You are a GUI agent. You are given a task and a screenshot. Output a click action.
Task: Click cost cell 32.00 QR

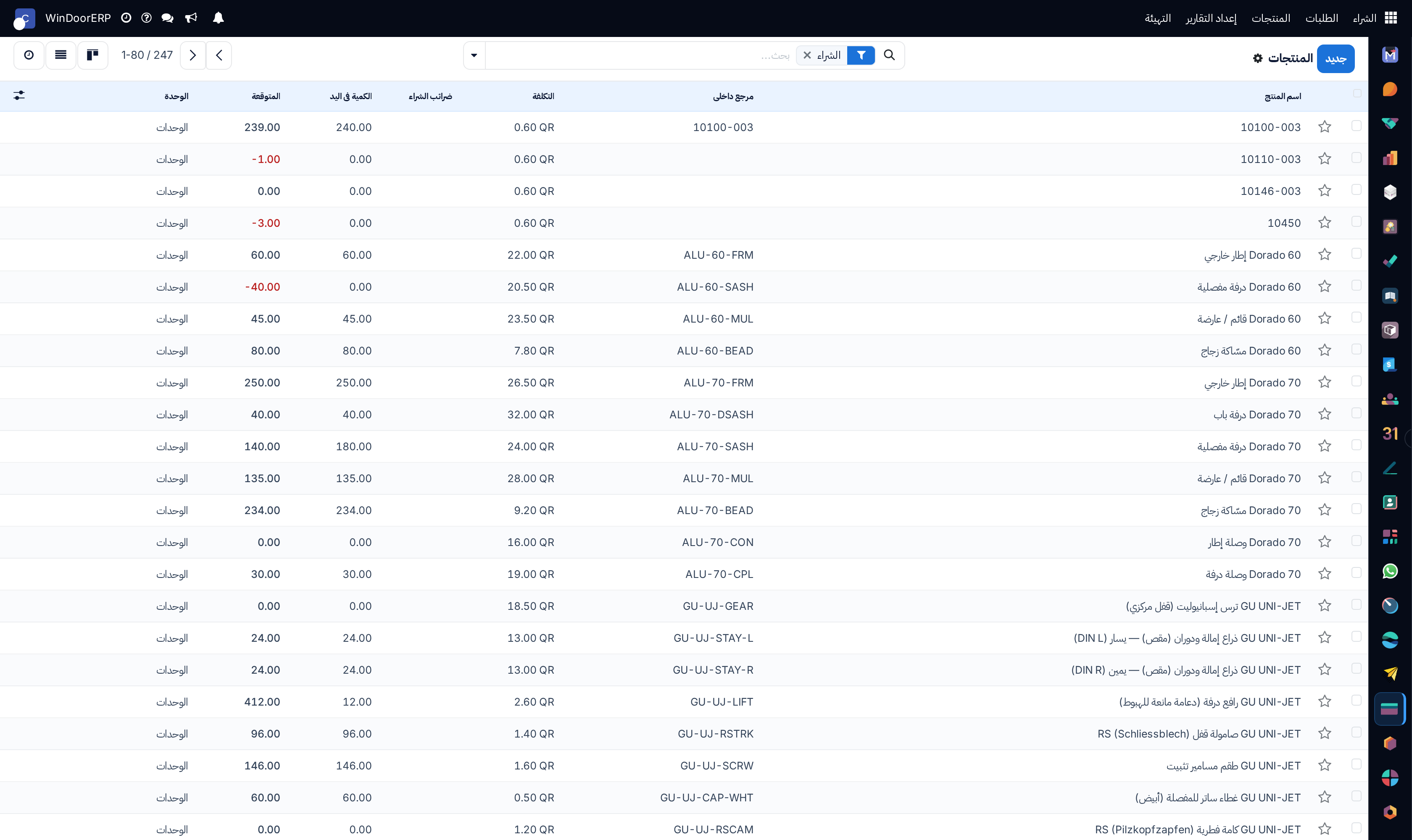pyautogui.click(x=531, y=415)
